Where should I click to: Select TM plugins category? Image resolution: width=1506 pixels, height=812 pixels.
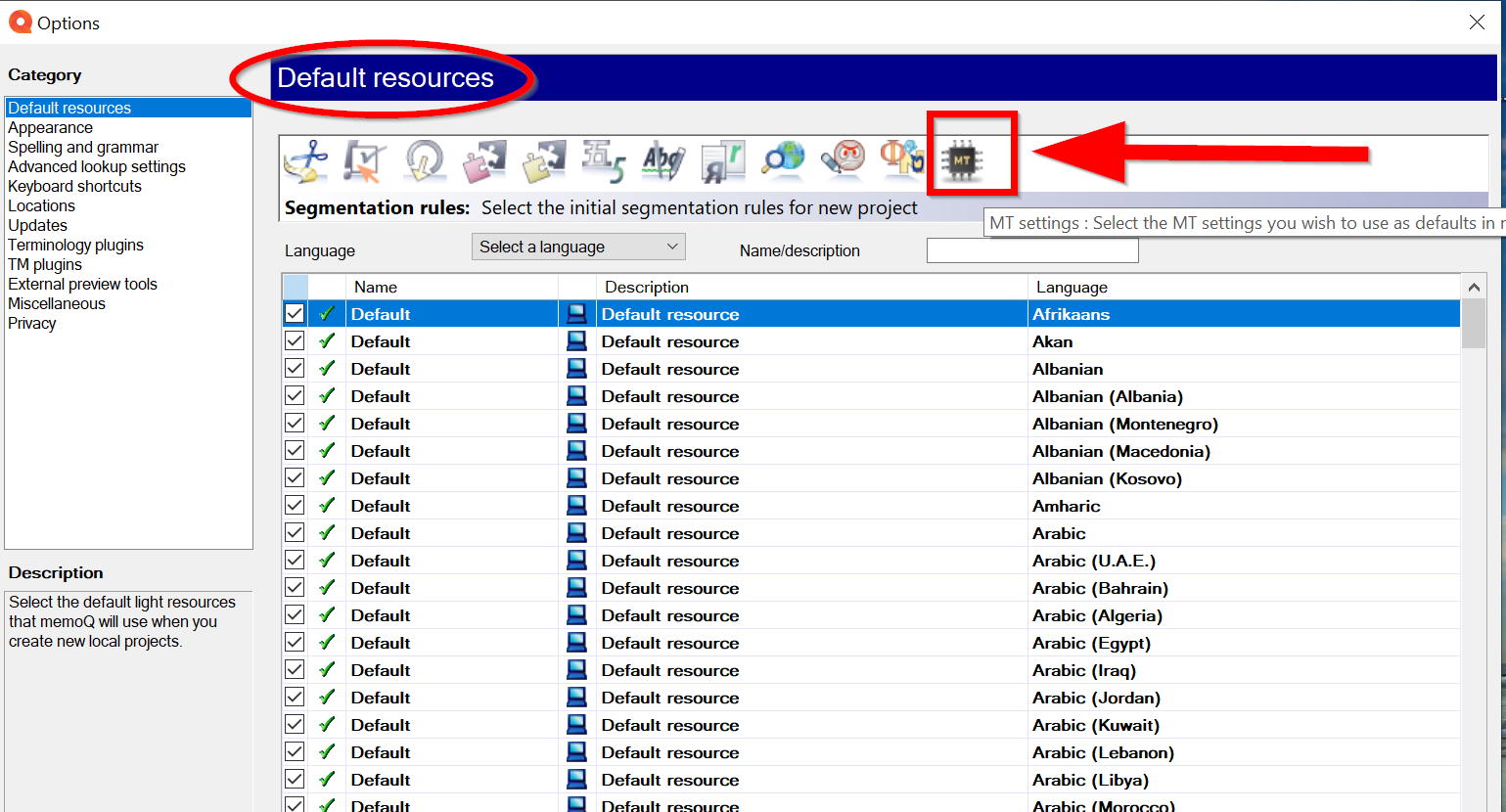[45, 264]
